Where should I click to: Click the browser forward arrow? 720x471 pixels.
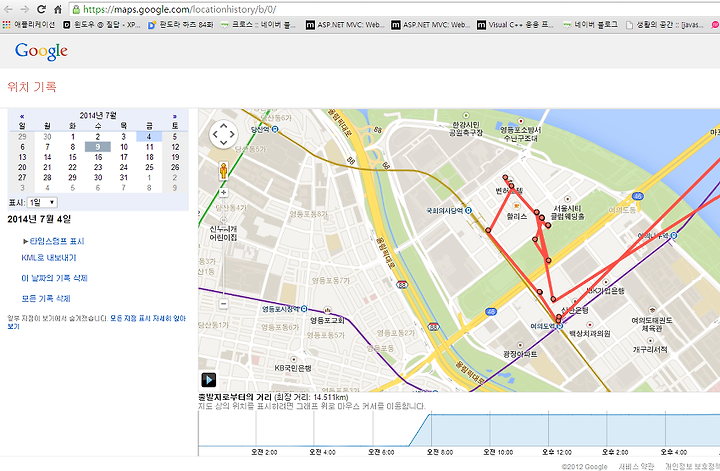24,9
